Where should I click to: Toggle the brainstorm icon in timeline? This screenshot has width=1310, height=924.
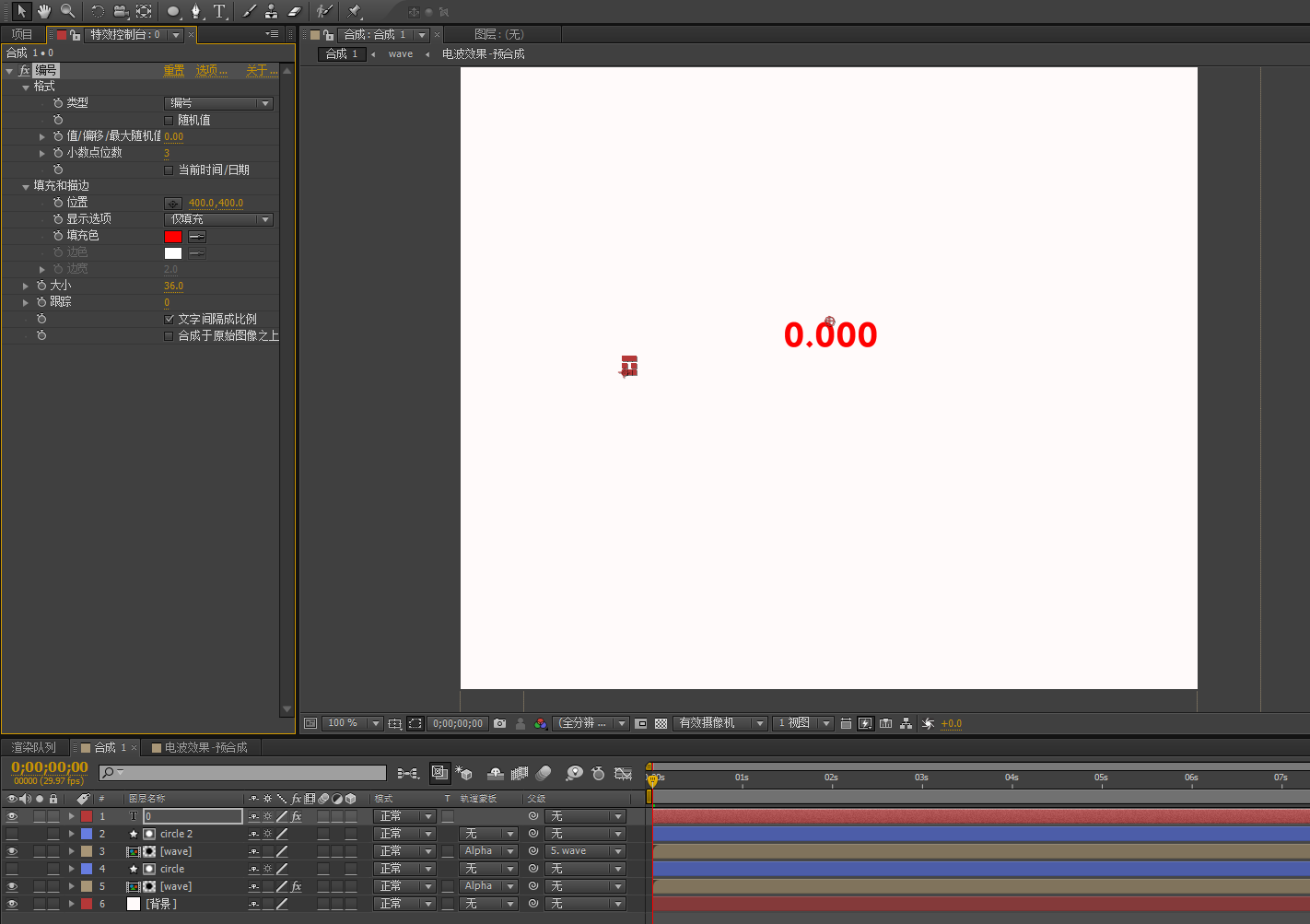pyautogui.click(x=575, y=774)
